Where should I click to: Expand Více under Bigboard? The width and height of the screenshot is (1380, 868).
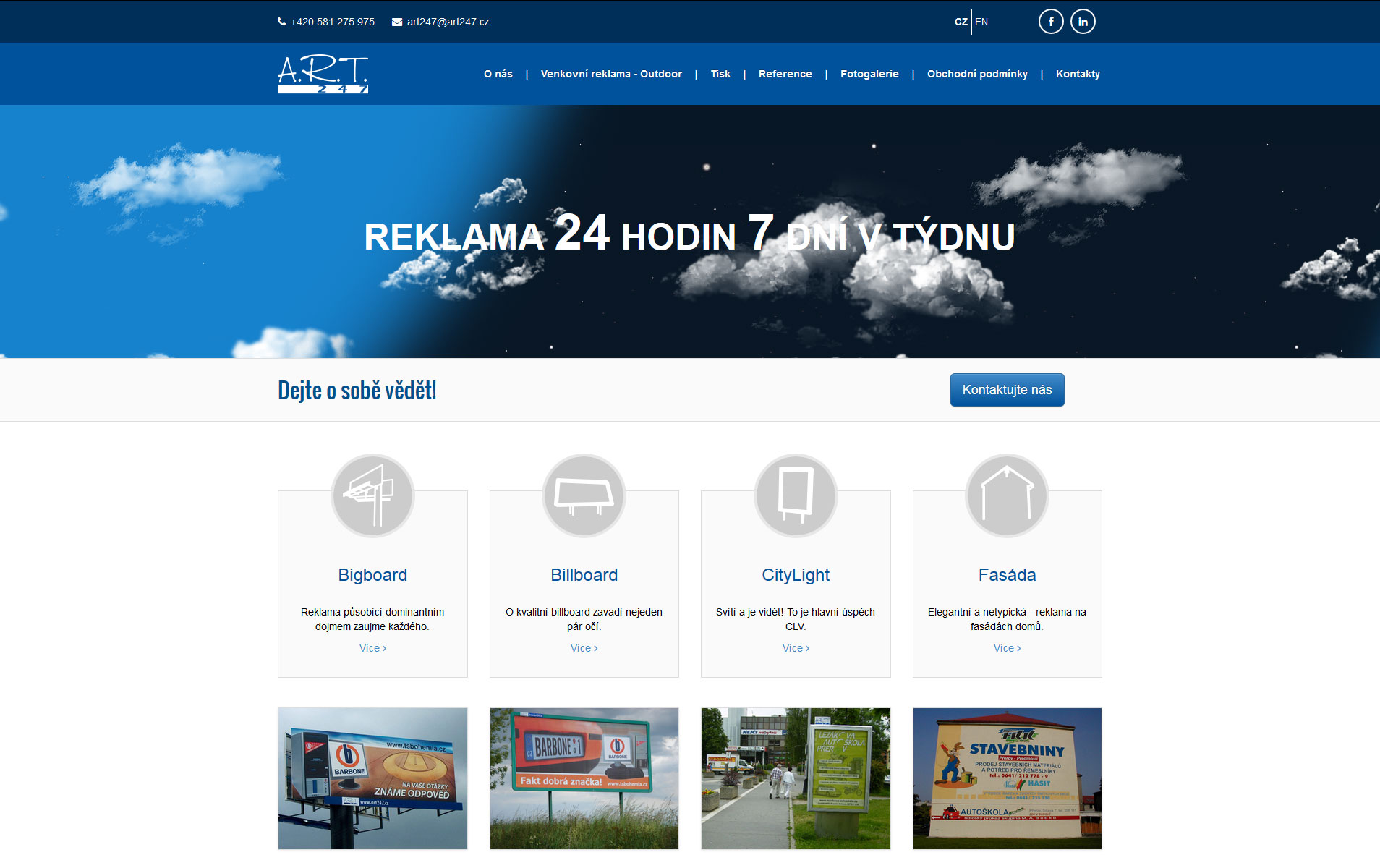pos(372,648)
